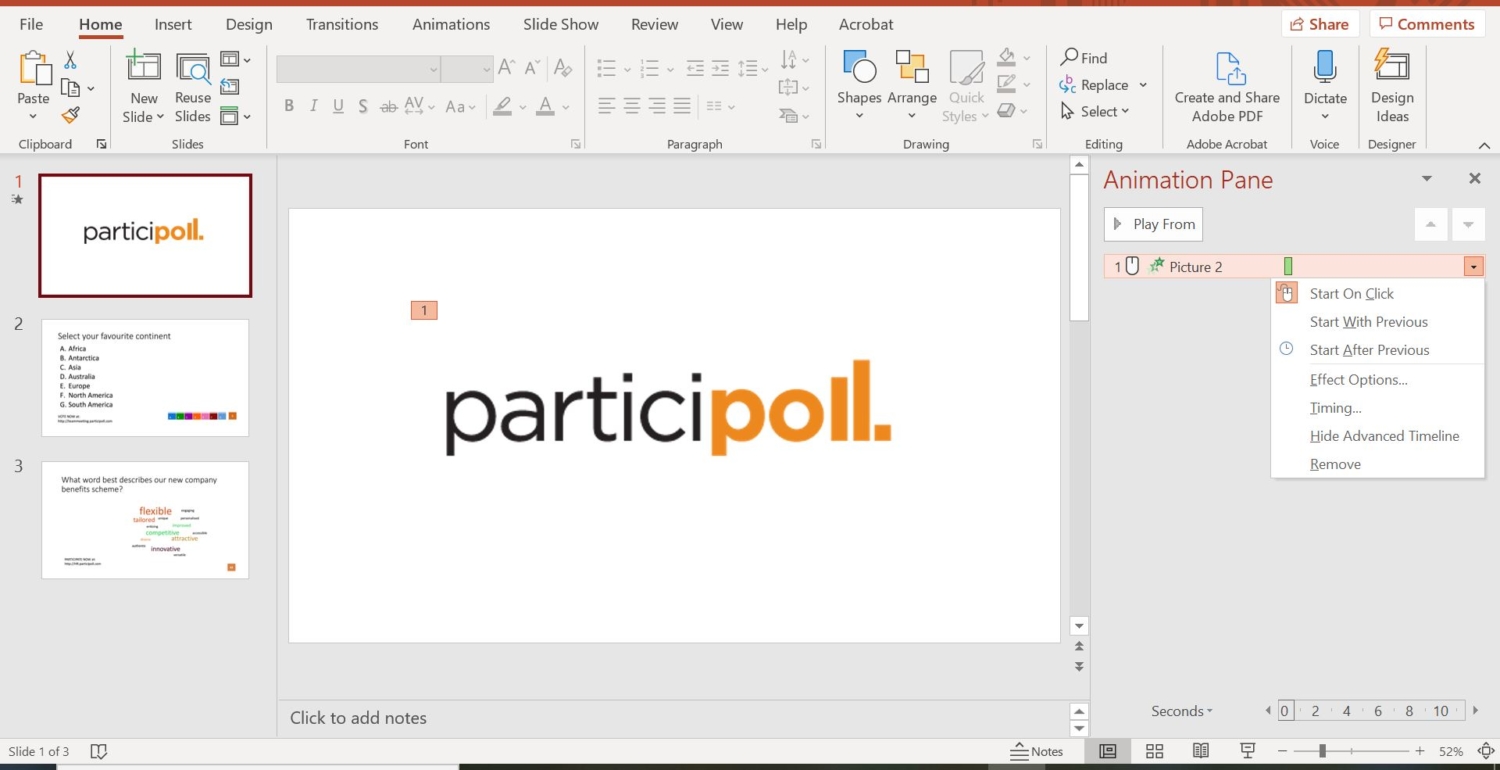Expand the Font group dialog launcher
This screenshot has width=1500, height=770.
click(x=576, y=144)
